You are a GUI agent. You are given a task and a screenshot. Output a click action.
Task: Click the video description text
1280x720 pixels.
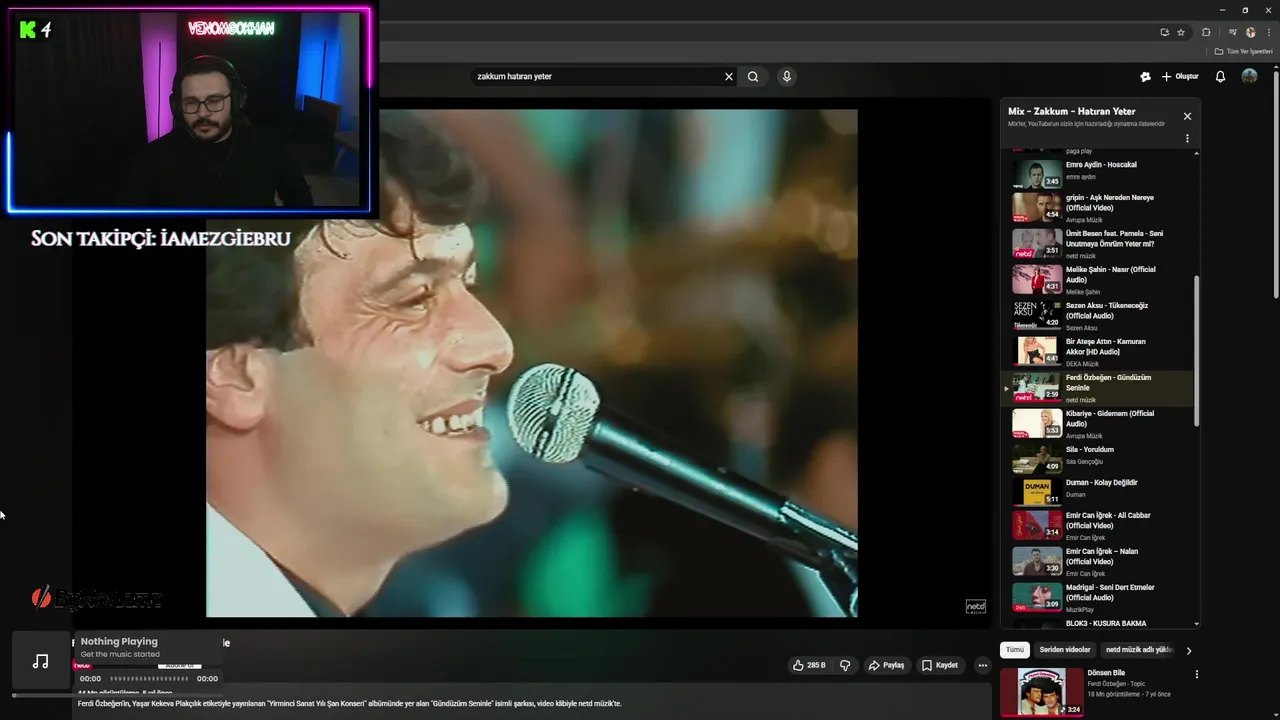pos(349,703)
